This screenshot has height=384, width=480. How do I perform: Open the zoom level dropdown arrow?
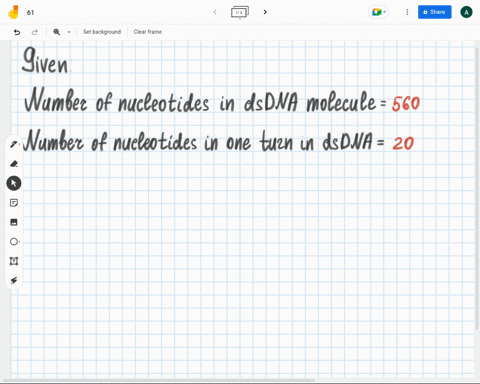click(x=69, y=32)
